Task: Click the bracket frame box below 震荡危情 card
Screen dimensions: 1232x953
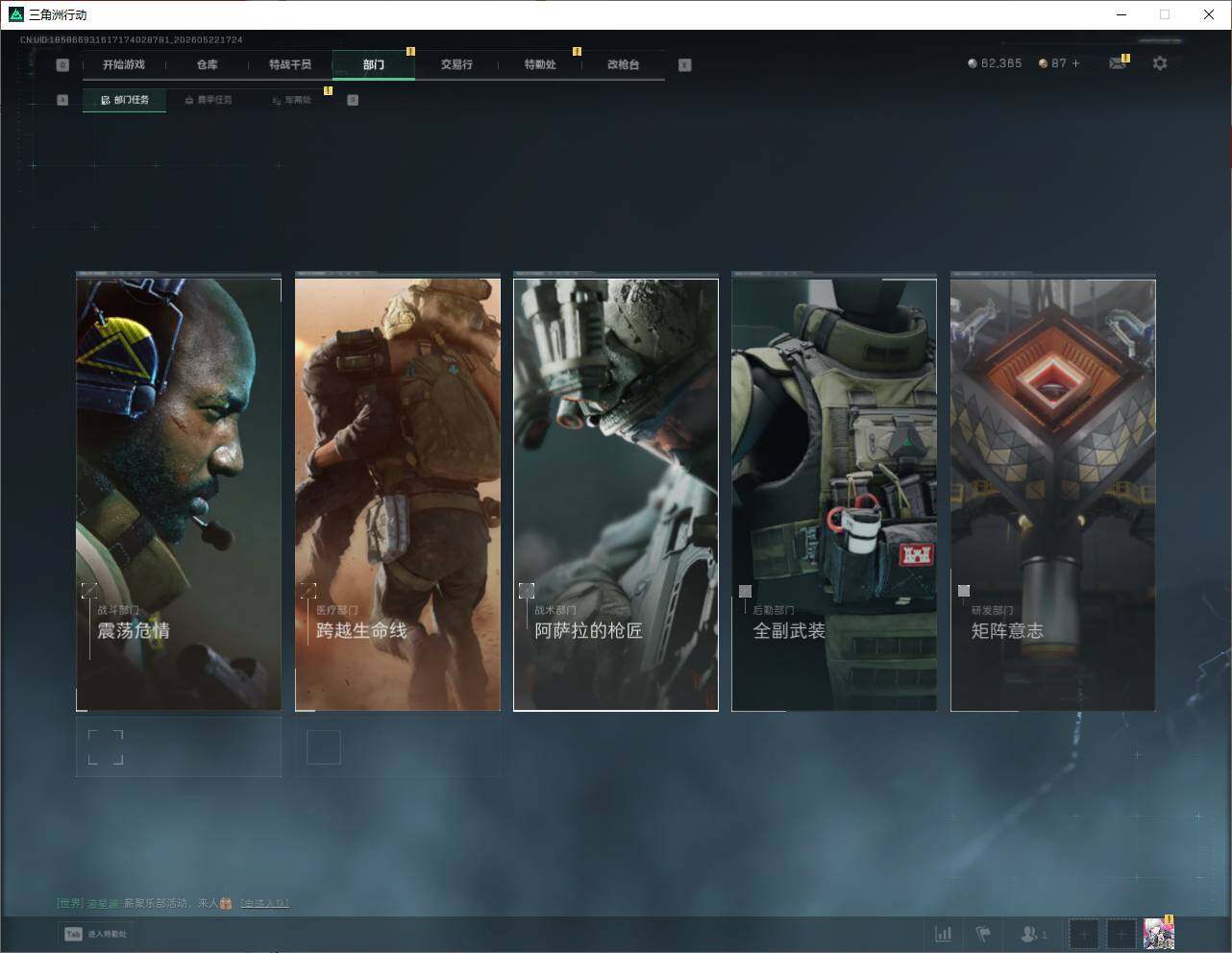Action: (x=106, y=746)
